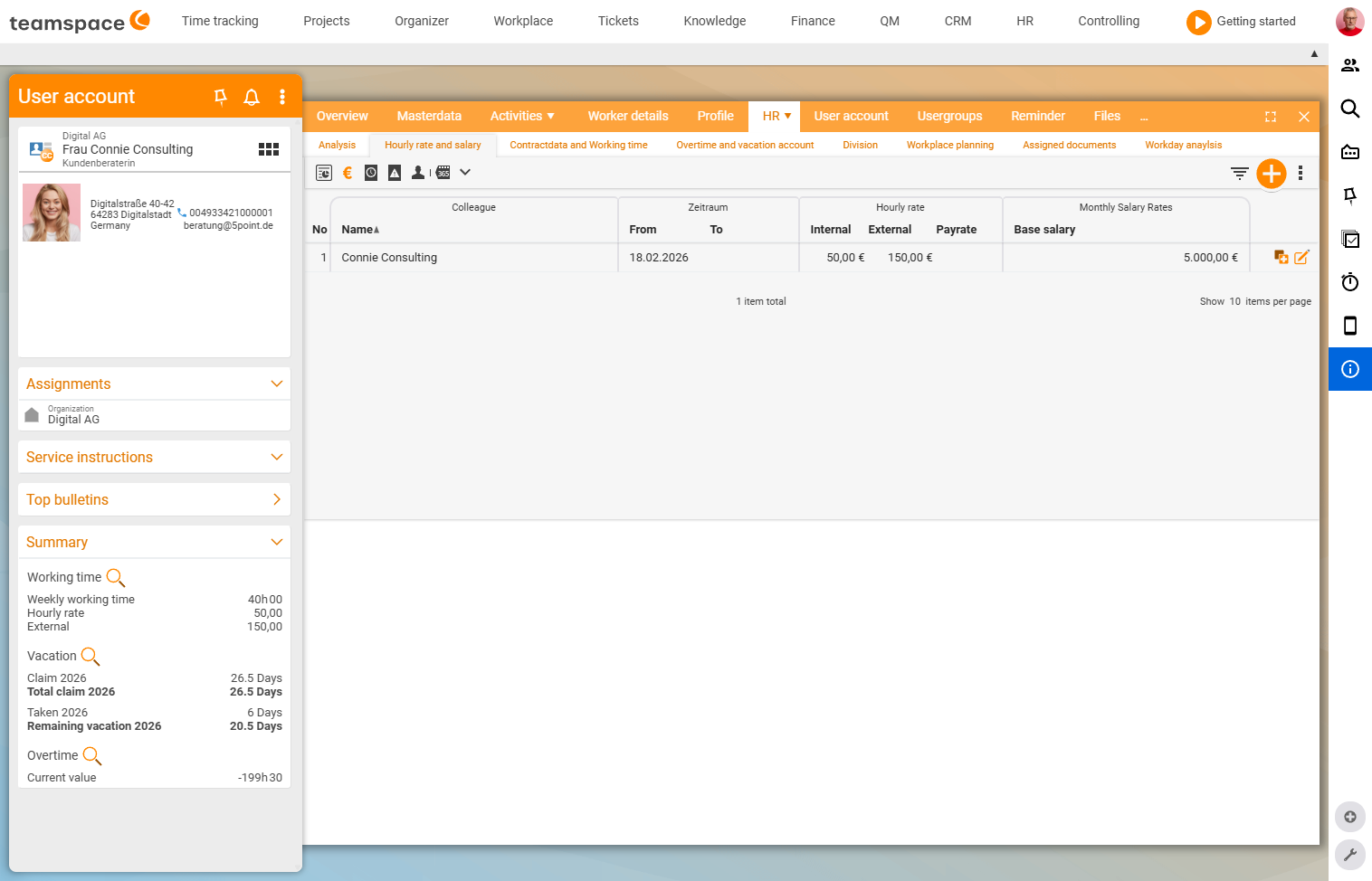Open the clock working time icon
Viewport: 1372px width, 881px height.
(371, 173)
